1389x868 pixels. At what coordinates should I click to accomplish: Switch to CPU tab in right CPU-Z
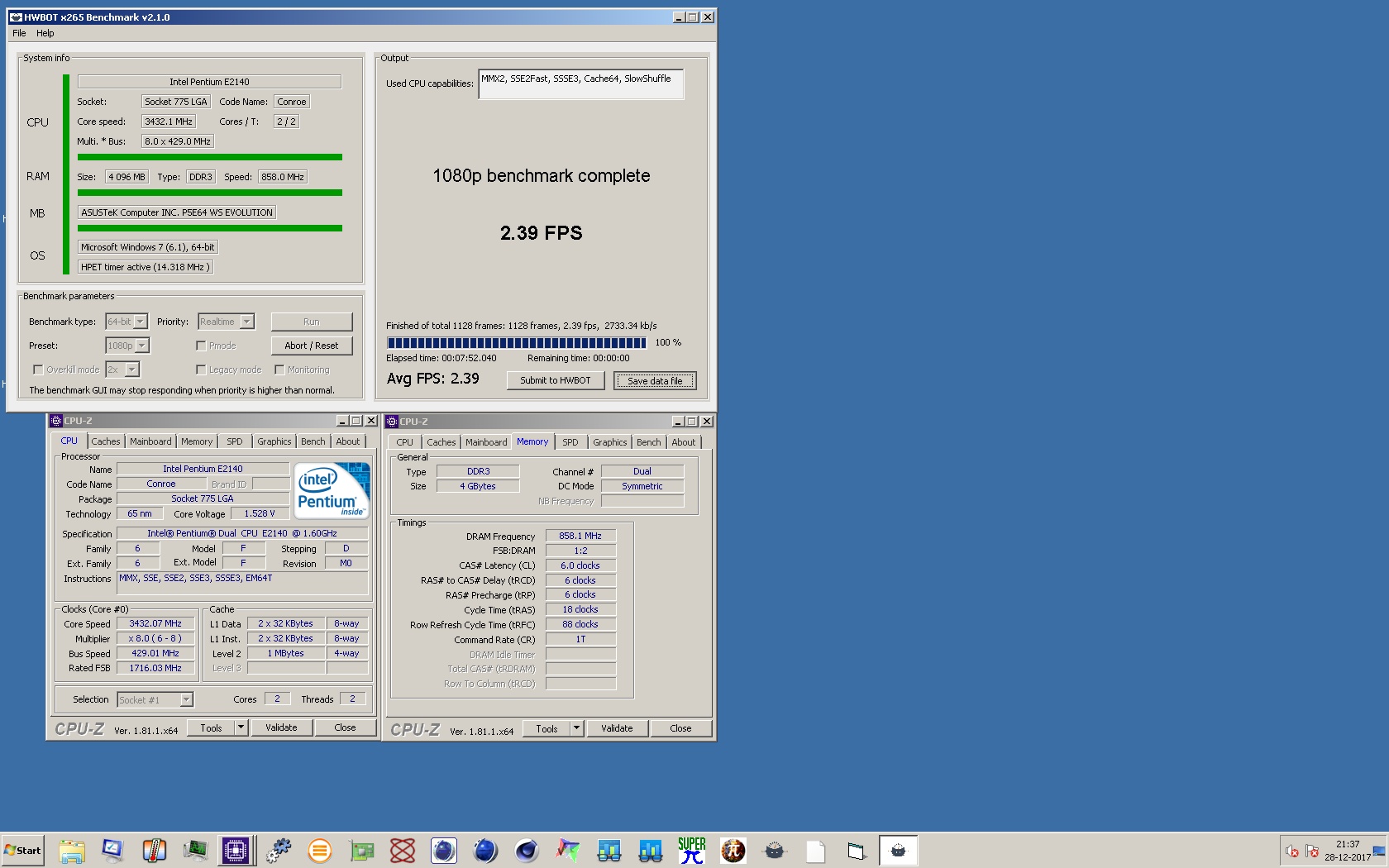pyautogui.click(x=405, y=442)
